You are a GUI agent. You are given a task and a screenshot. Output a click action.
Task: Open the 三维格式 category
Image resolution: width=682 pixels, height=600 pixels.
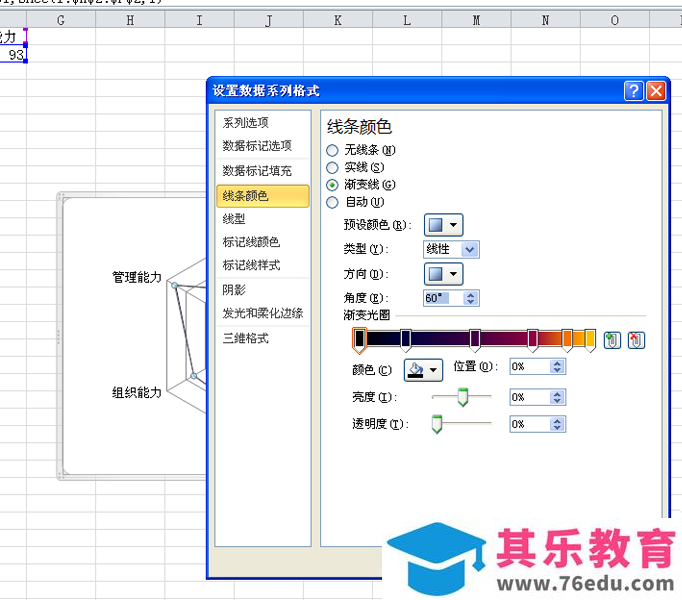263,338
